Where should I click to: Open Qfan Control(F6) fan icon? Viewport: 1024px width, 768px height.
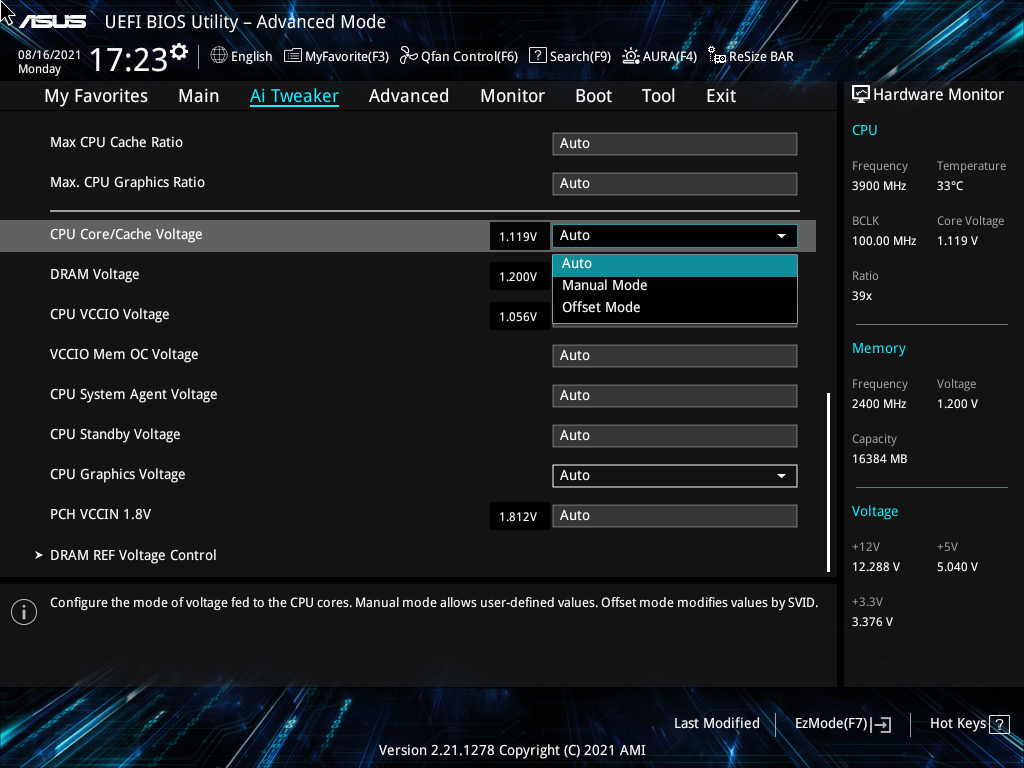coord(409,56)
